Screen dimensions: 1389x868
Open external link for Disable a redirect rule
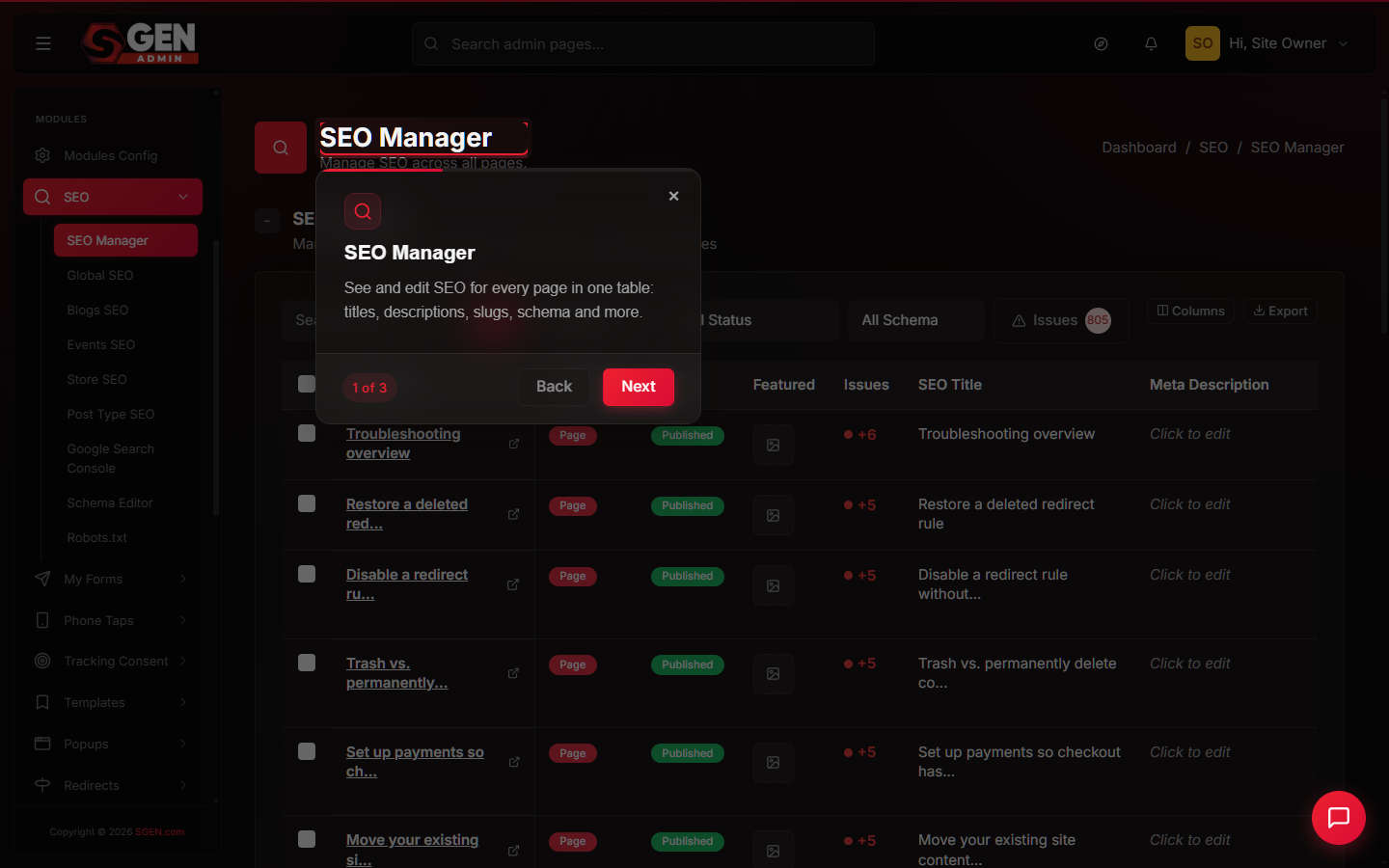tap(514, 584)
